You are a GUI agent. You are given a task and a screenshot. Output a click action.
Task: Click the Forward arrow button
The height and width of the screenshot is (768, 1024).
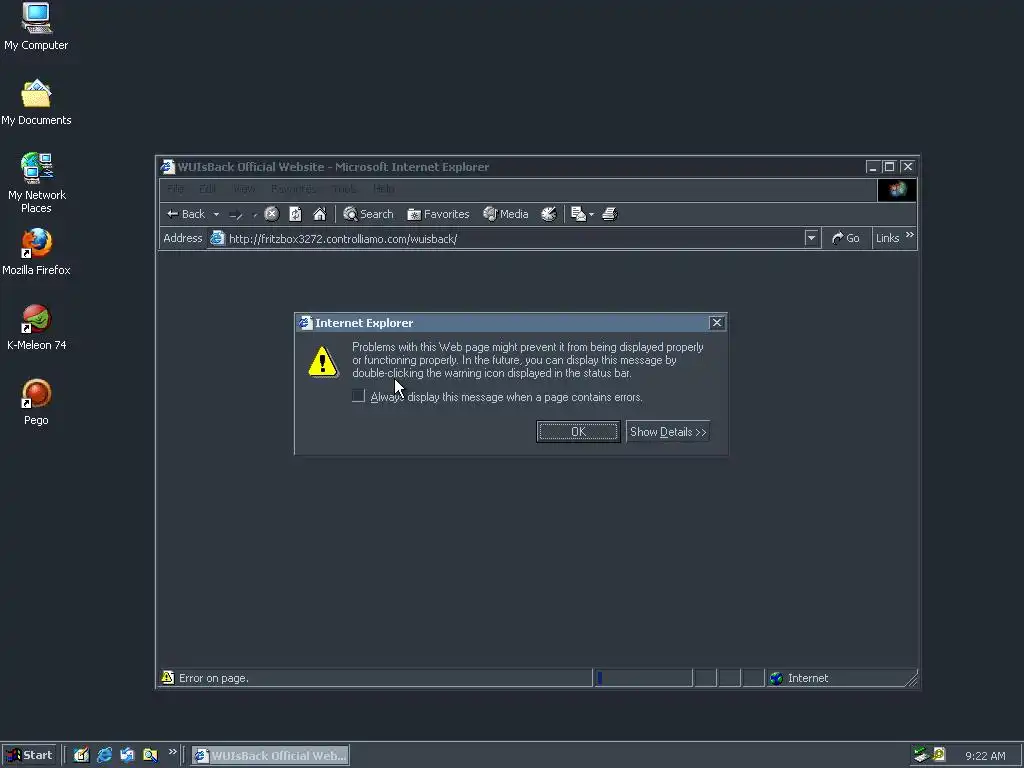coord(236,214)
